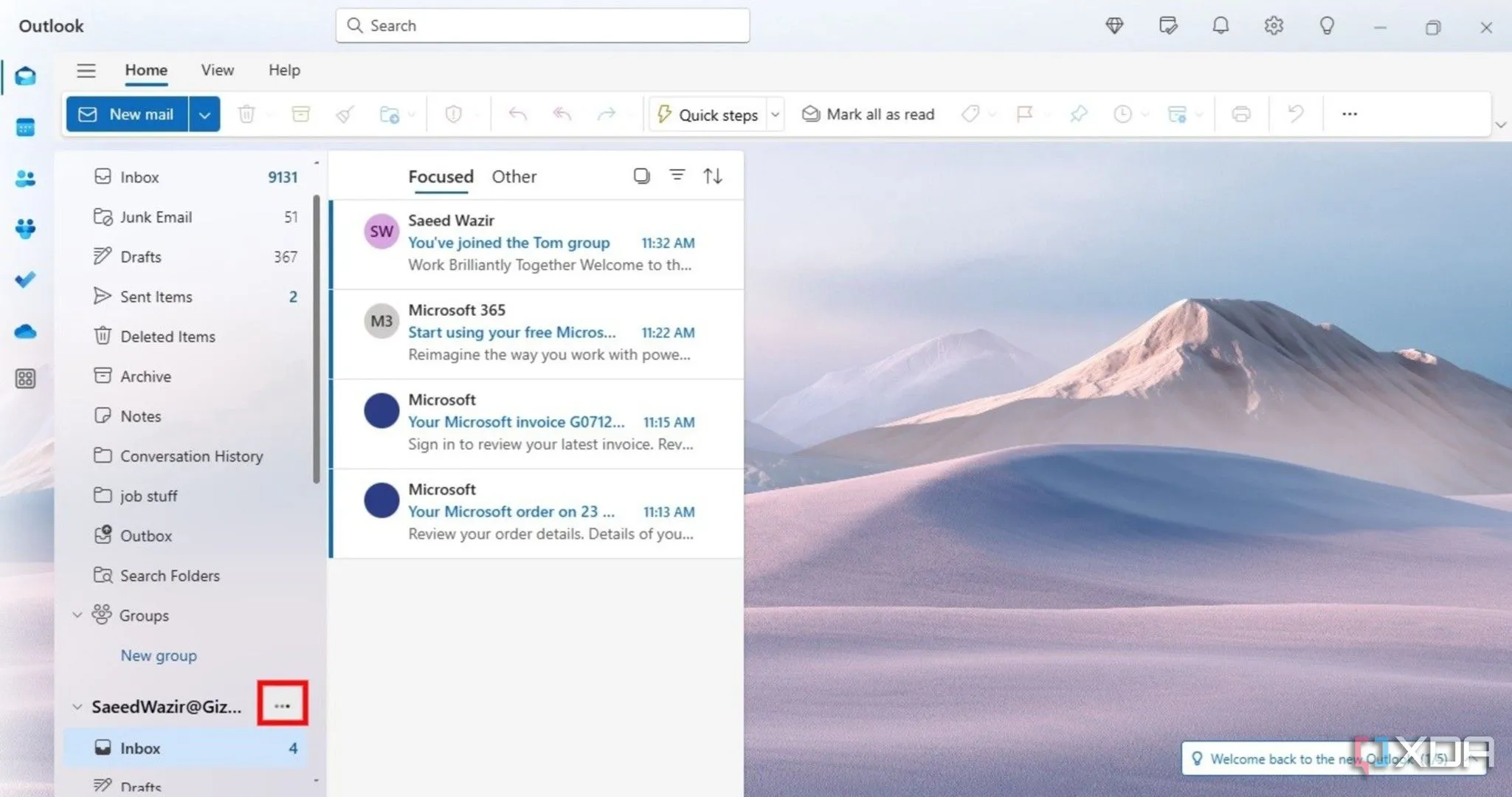Expand the ribbon options chevron
This screenshot has height=797, width=1512.
(x=1501, y=125)
